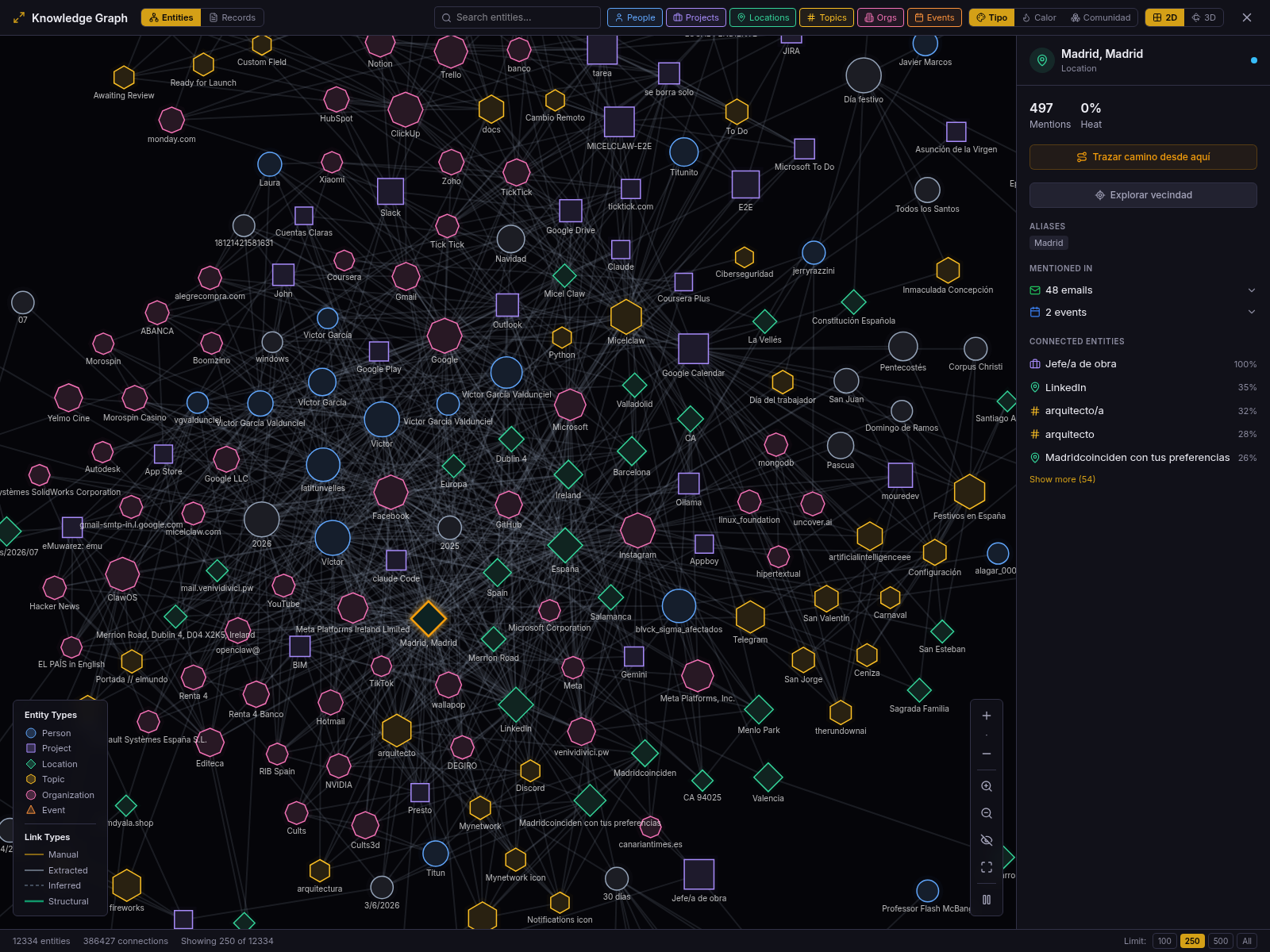1270x952 pixels.
Task: Select the España location node
Action: [565, 546]
